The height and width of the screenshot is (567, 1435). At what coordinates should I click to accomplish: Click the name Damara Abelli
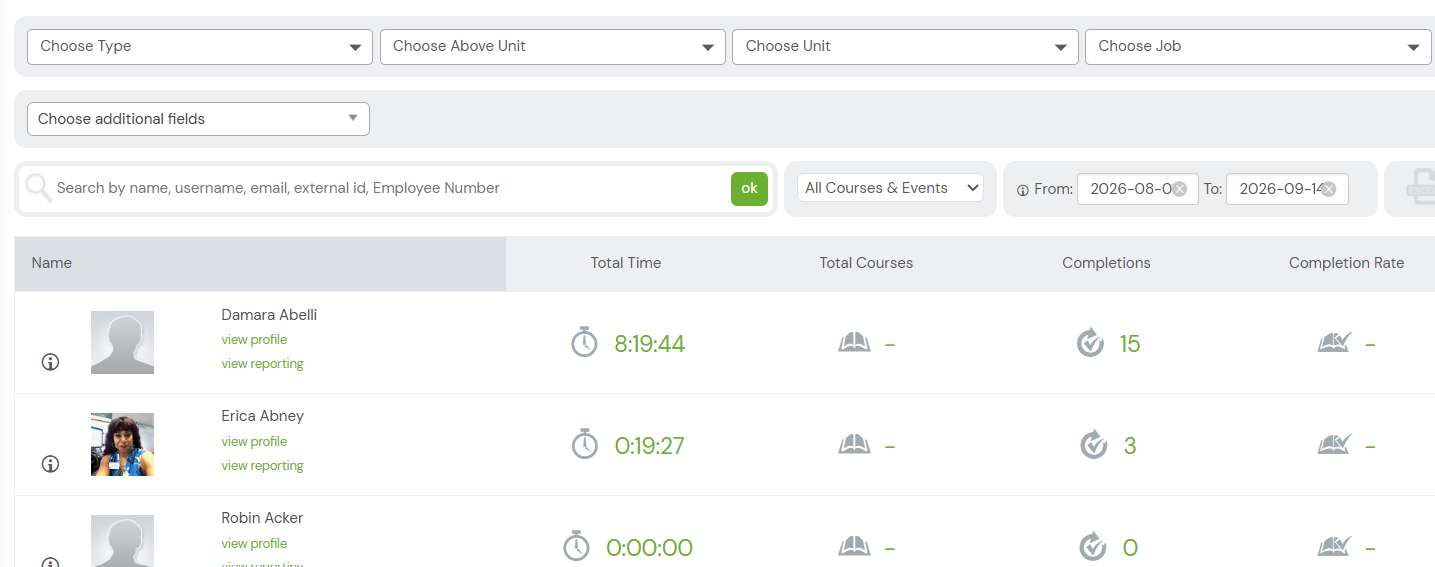(269, 315)
